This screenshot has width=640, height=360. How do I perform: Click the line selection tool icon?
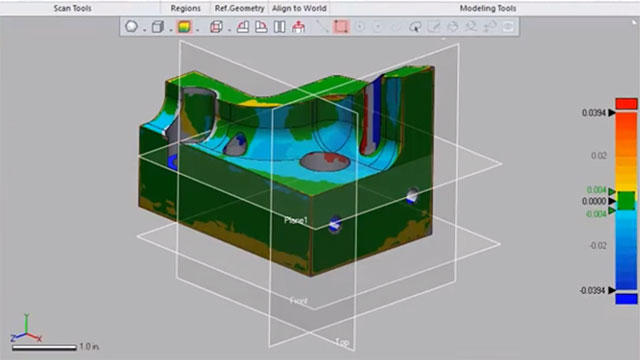pyautogui.click(x=322, y=27)
